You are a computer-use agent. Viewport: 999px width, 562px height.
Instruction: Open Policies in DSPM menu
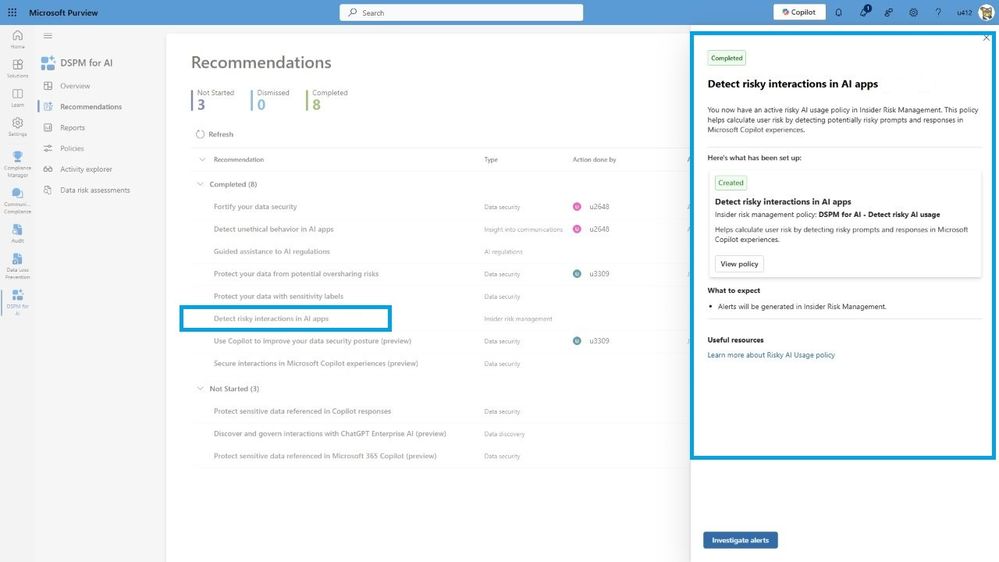71,148
